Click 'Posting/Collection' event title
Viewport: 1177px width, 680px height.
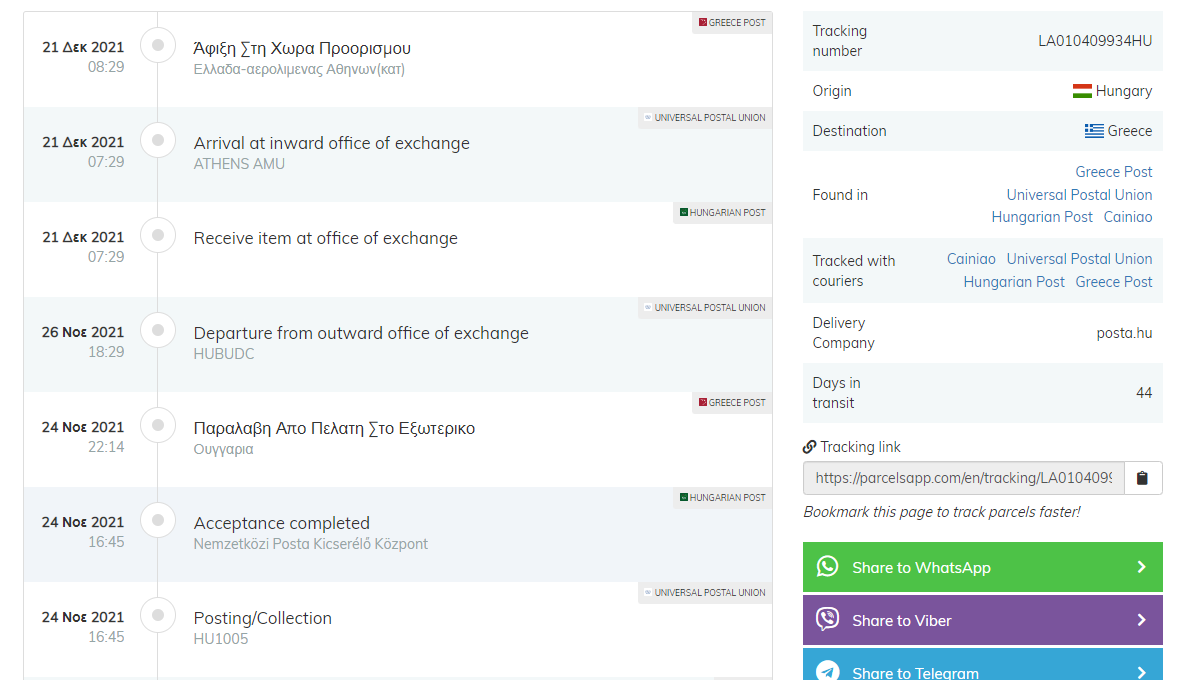(x=262, y=618)
